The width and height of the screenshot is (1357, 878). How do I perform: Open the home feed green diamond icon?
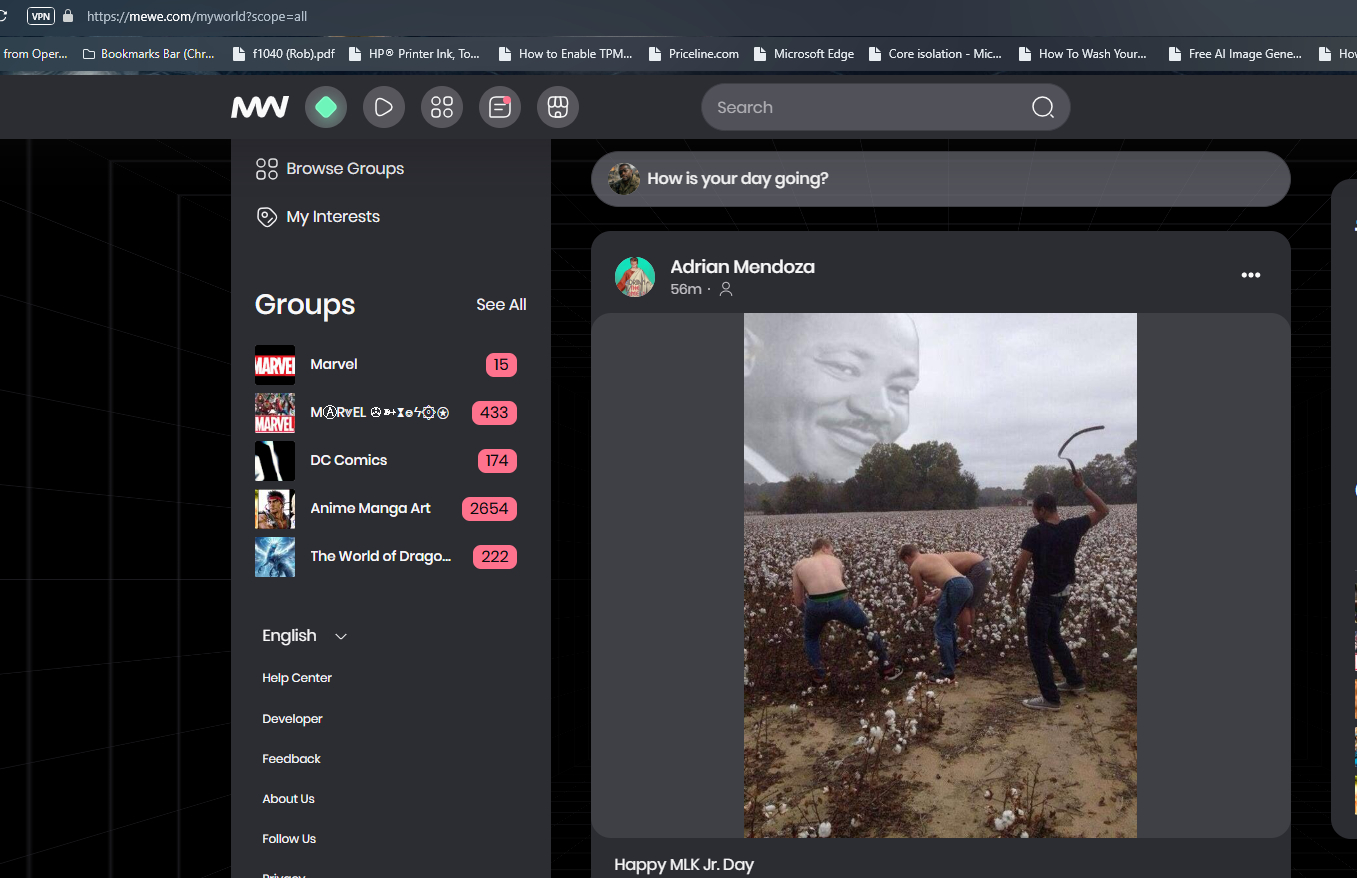[326, 107]
